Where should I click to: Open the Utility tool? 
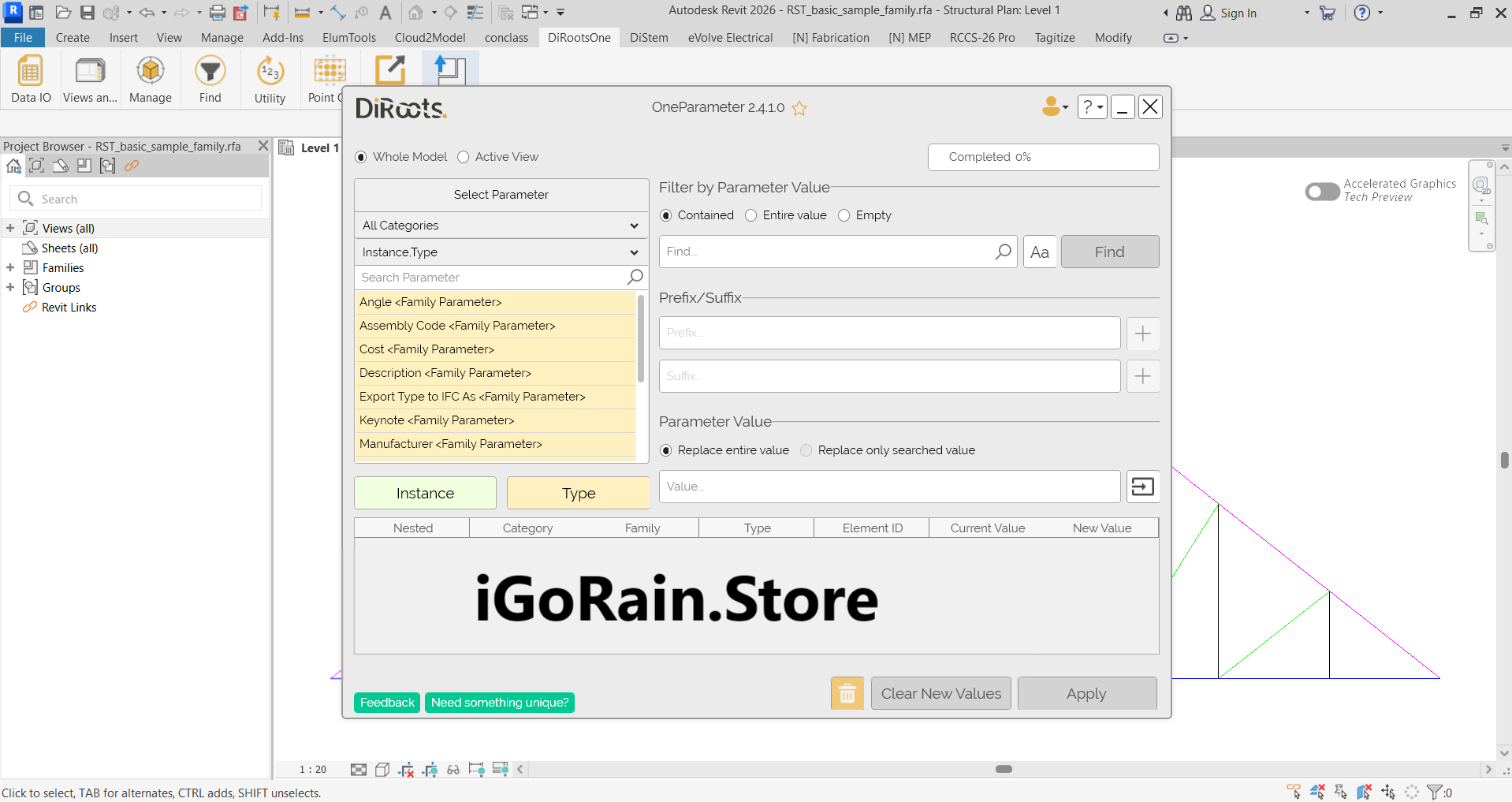click(269, 78)
